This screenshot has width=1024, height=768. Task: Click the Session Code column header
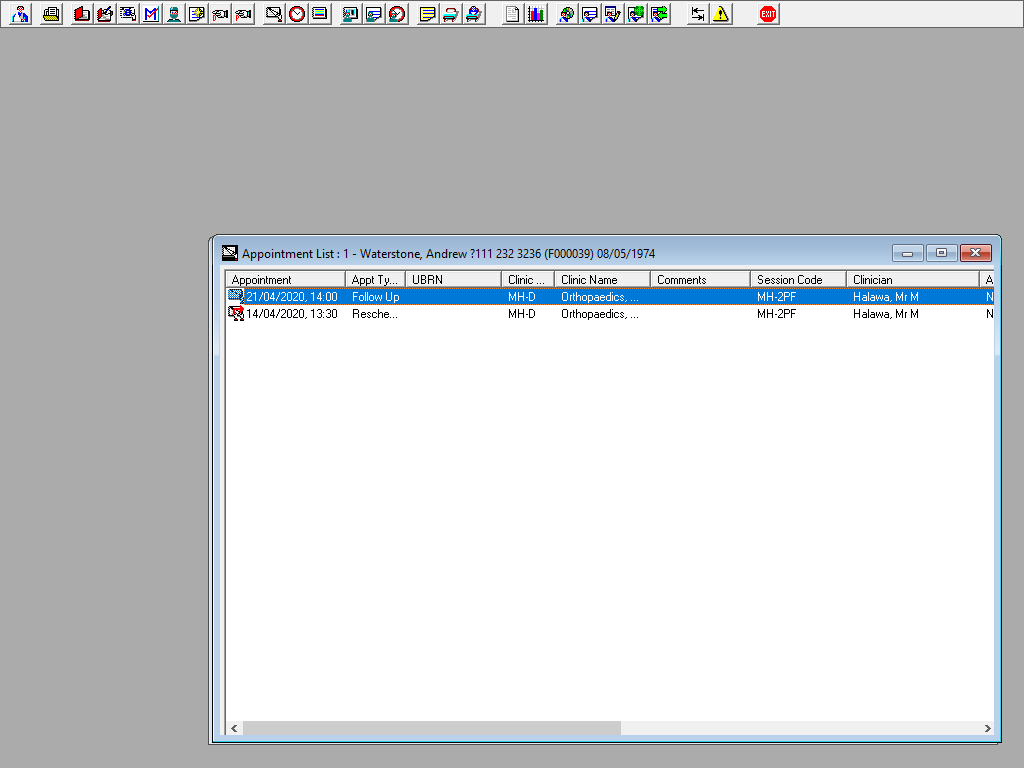tap(798, 280)
